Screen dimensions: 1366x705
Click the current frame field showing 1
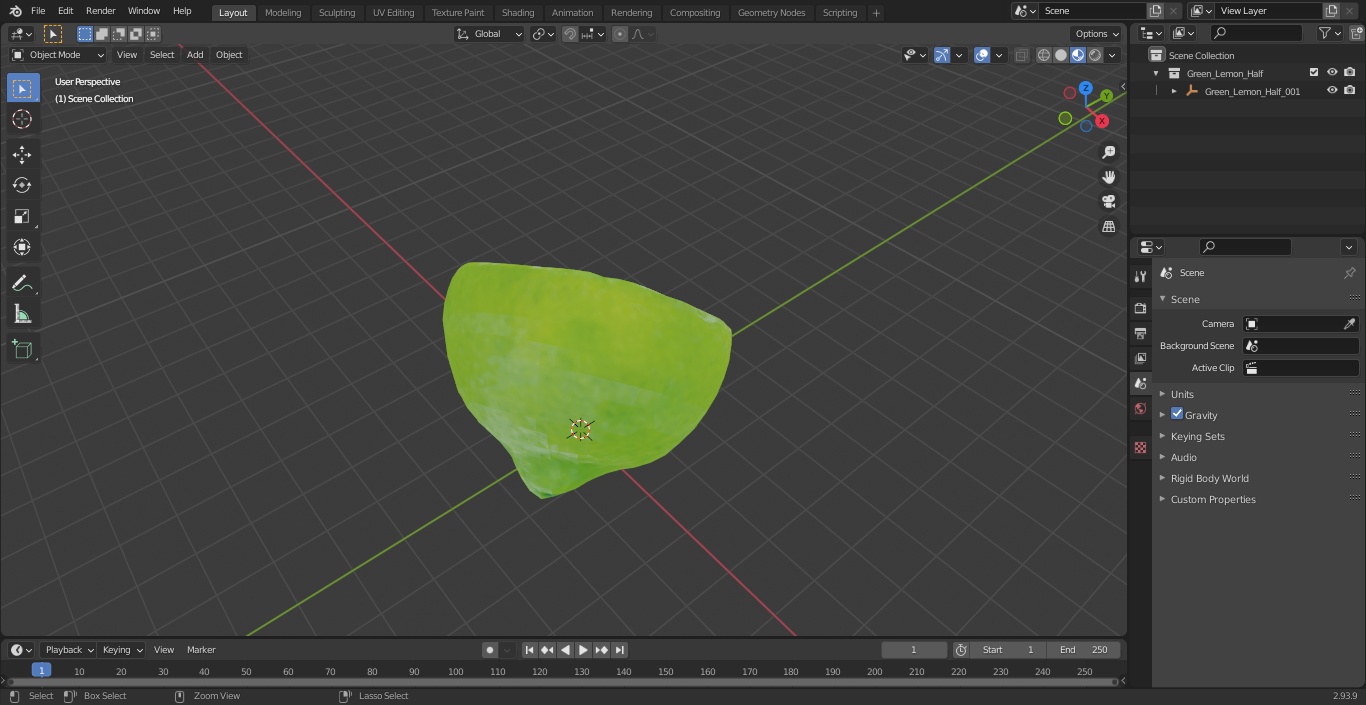click(914, 650)
